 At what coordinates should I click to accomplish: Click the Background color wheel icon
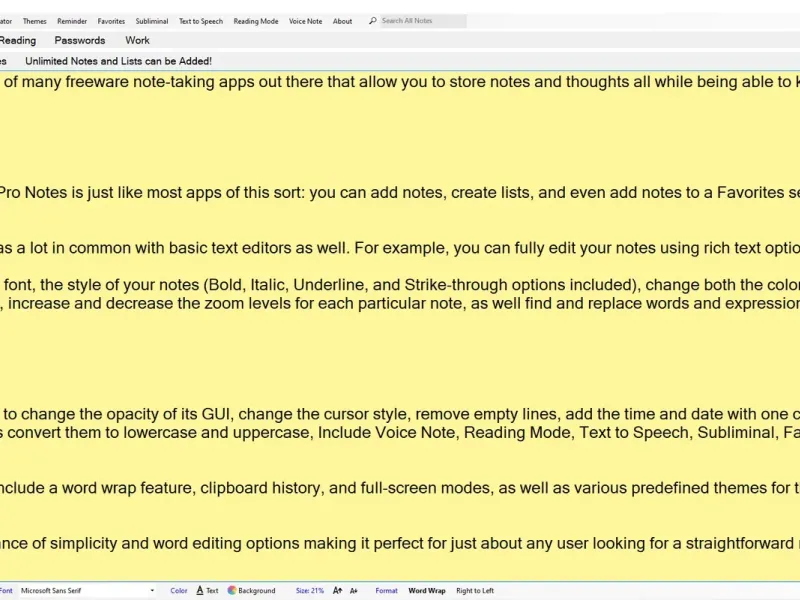click(x=232, y=590)
